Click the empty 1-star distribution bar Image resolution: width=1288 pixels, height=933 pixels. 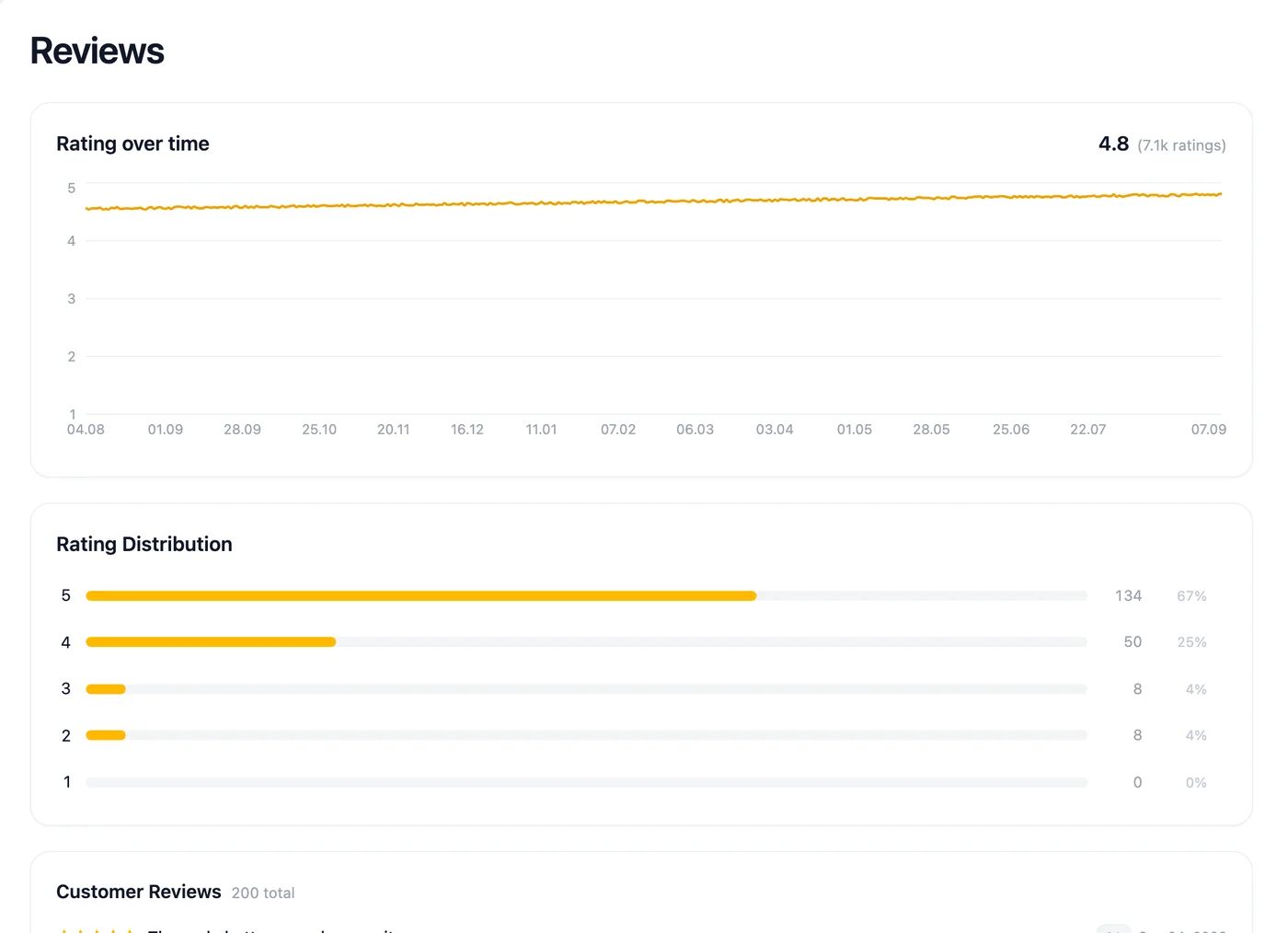587,782
